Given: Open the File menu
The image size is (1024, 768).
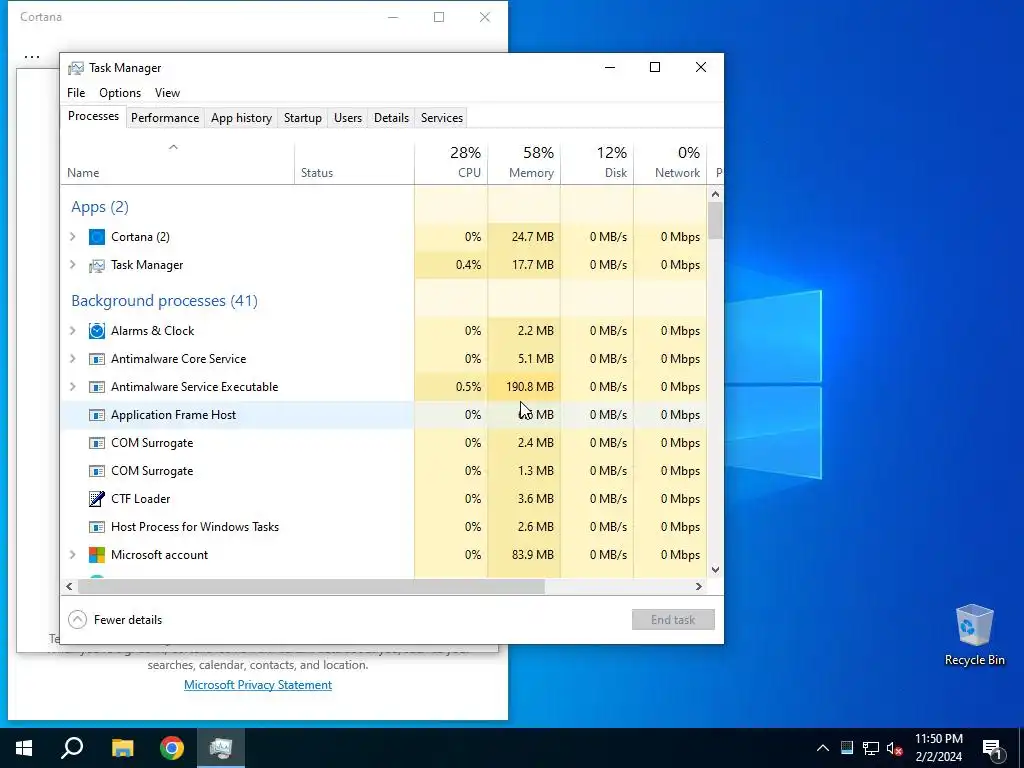Looking at the screenshot, I should point(76,93).
